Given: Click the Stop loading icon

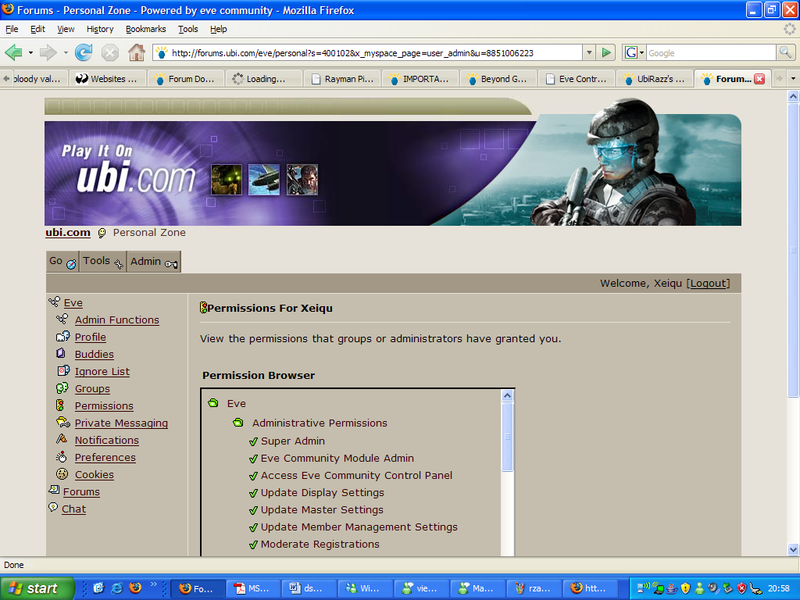Looking at the screenshot, I should (x=110, y=52).
